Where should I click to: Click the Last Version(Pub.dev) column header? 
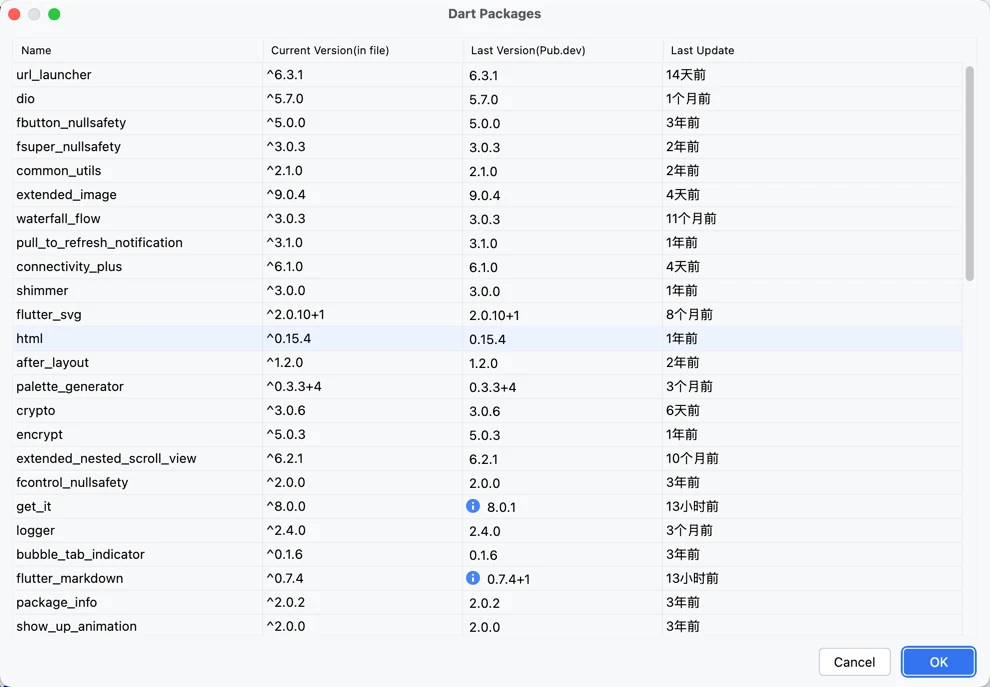pos(528,50)
